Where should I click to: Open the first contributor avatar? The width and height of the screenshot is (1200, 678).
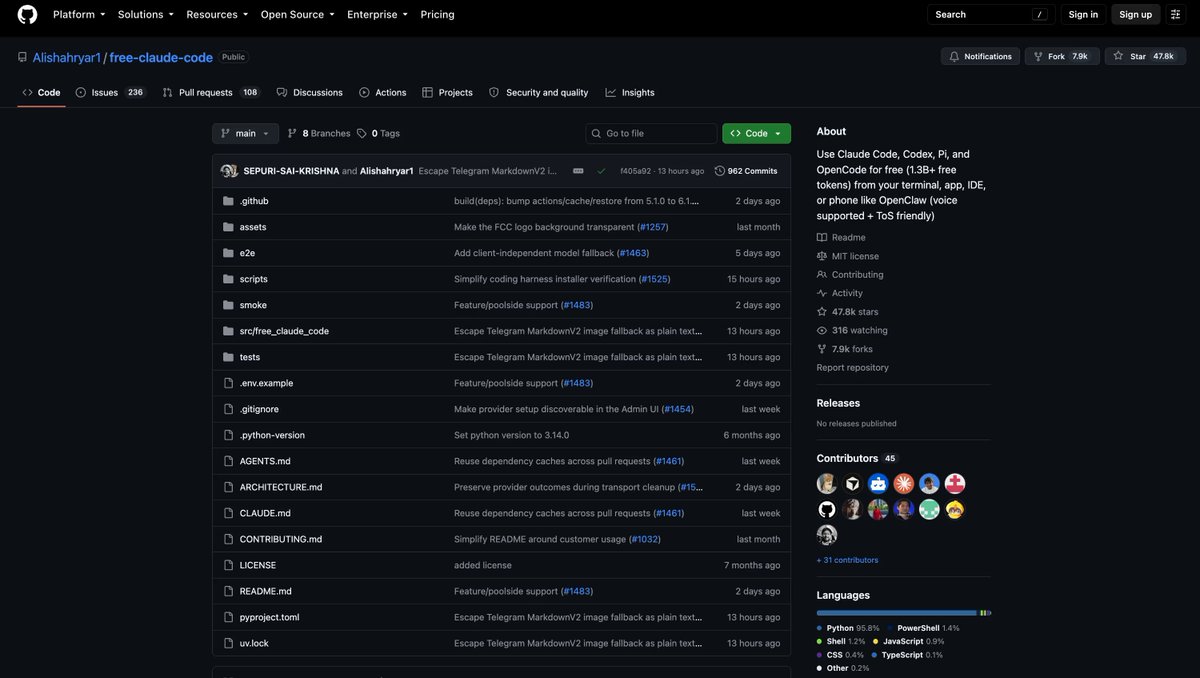[827, 484]
